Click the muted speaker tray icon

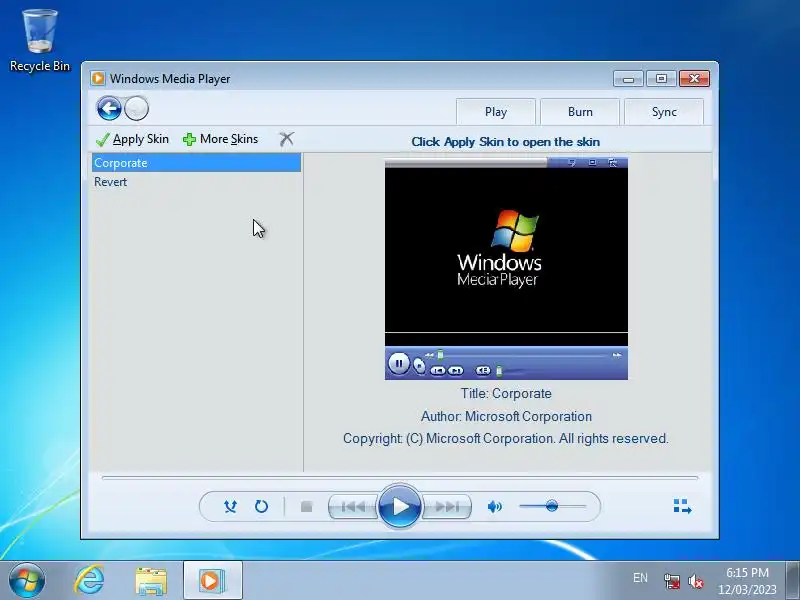click(695, 581)
